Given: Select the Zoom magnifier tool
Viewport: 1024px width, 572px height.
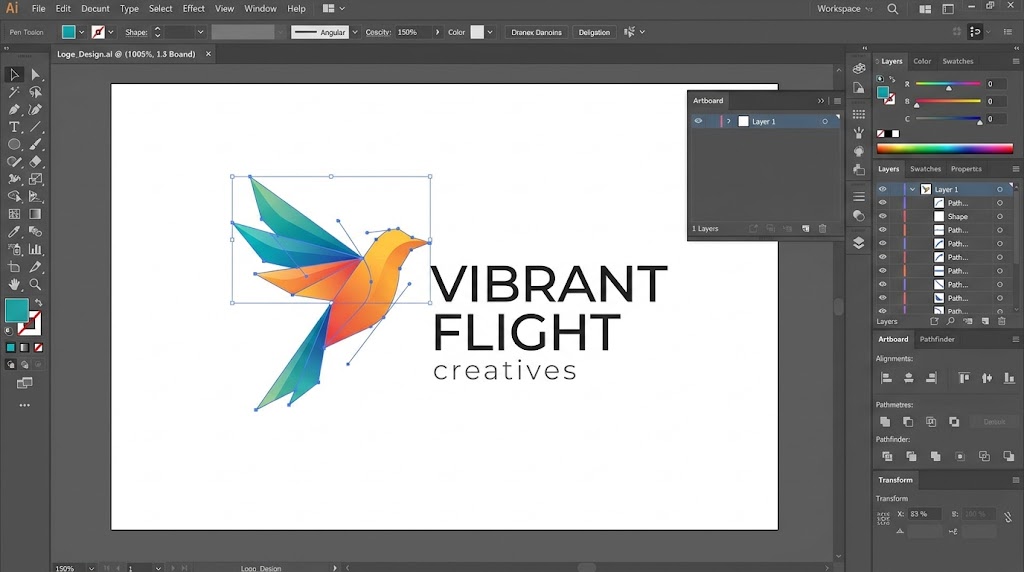Looking at the screenshot, I should coord(35,285).
